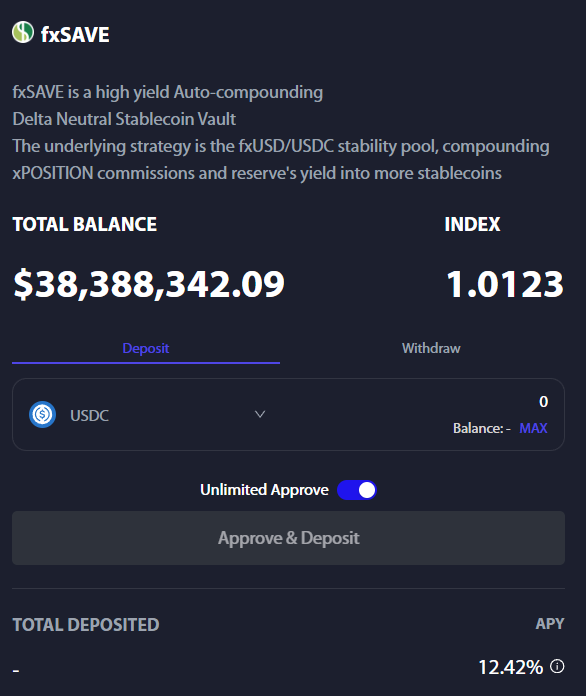This screenshot has height=696, width=586.
Task: Click the USDC coin icon
Action: (x=42, y=415)
